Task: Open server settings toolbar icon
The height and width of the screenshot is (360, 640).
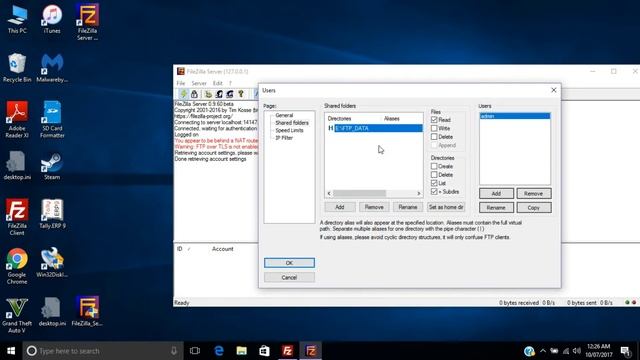Action: [209, 94]
